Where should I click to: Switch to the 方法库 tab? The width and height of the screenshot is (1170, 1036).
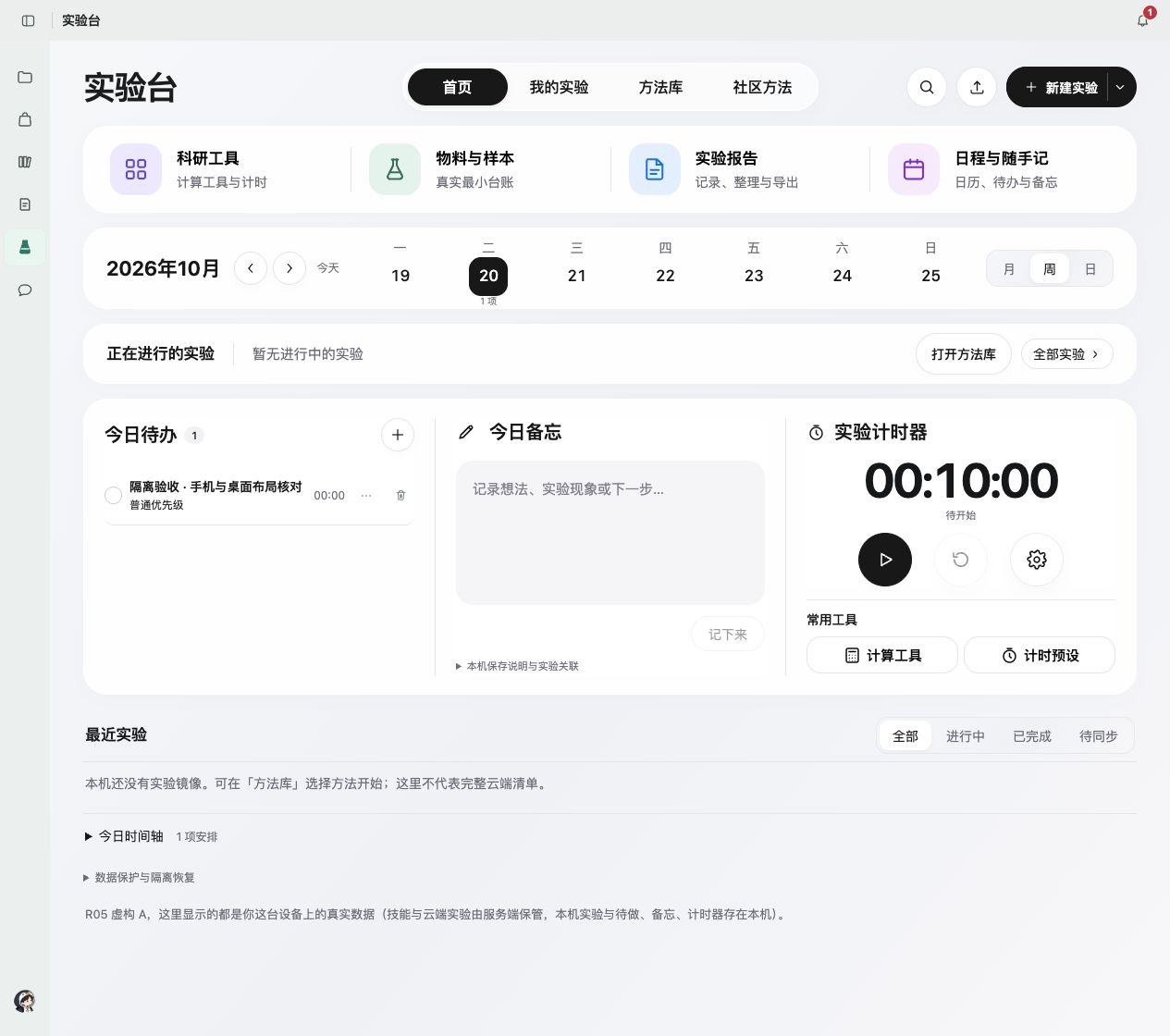(x=660, y=87)
